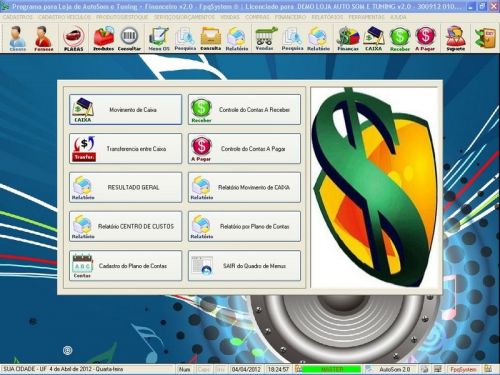Open the Fornecedores toolbar icon
This screenshot has width=500, height=375.
[x=44, y=38]
